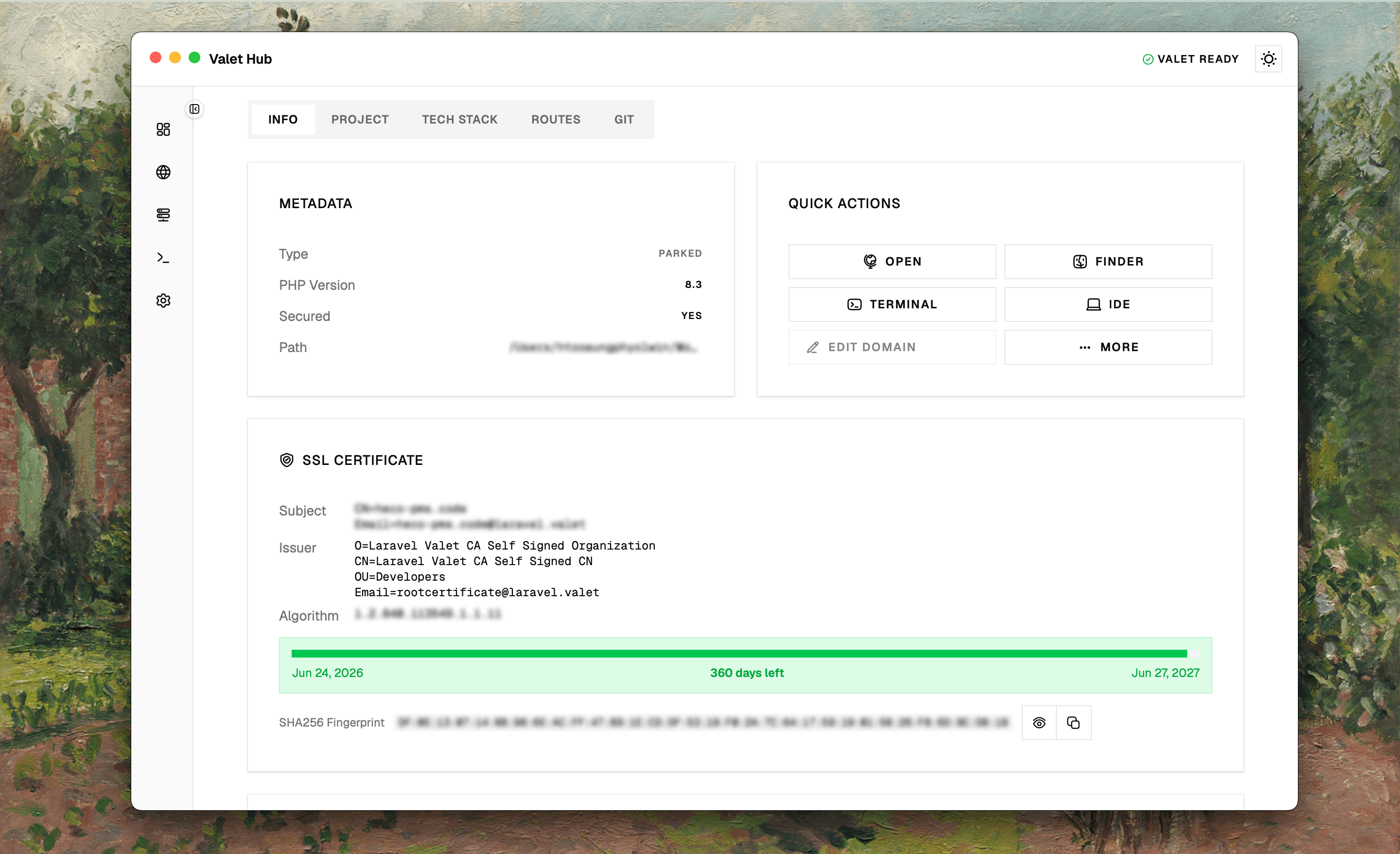Open the project in IDE
The image size is (1400, 854).
click(x=1108, y=304)
